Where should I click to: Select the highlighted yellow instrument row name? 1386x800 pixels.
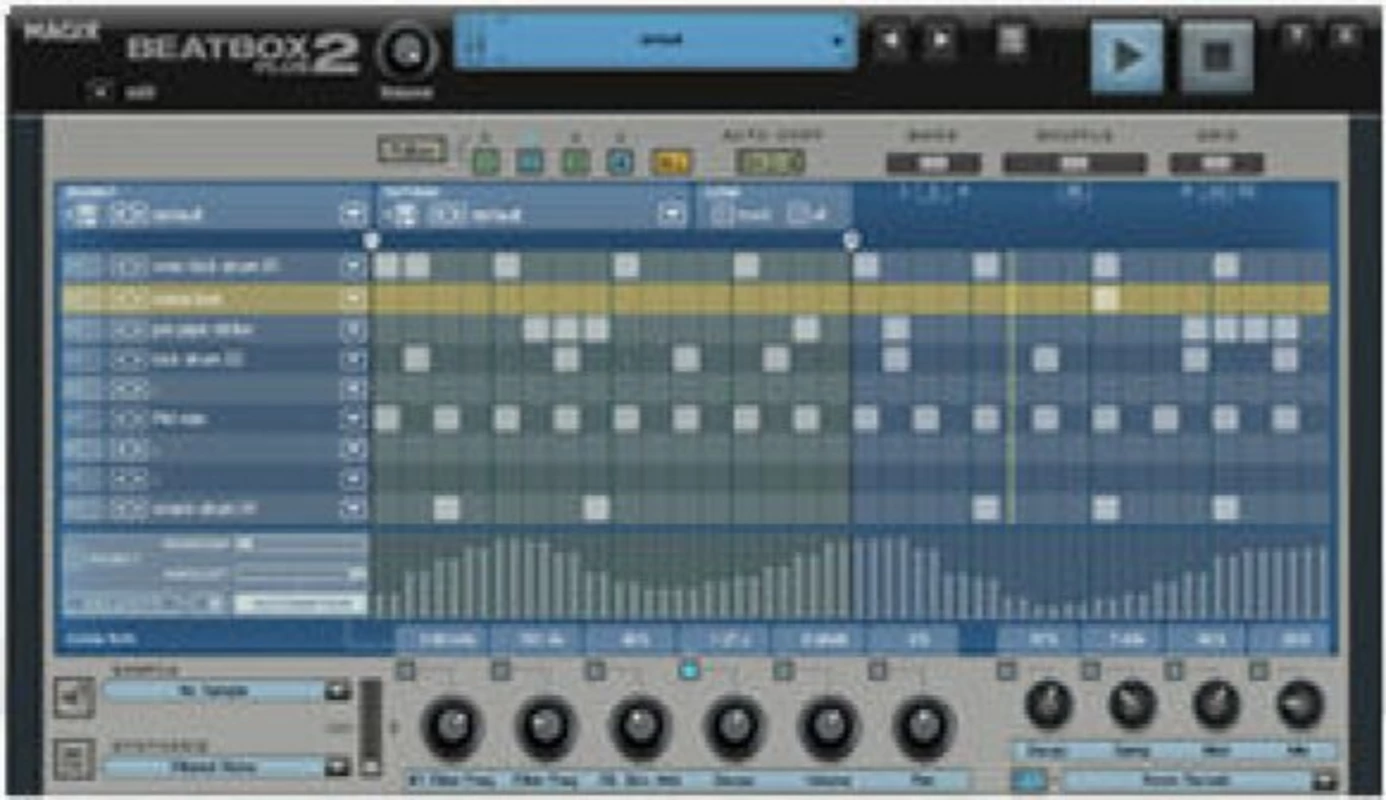click(188, 299)
